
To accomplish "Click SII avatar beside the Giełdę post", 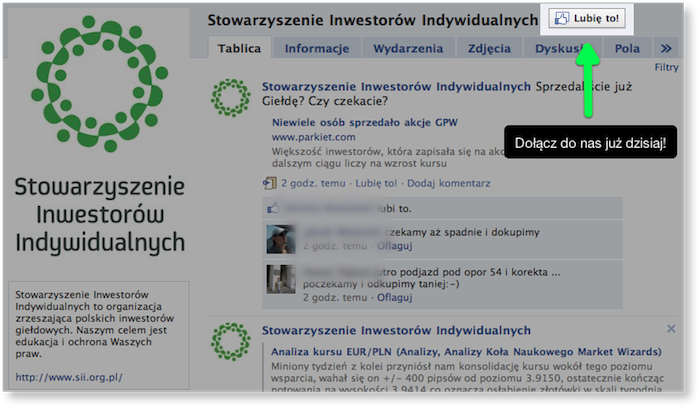I will (x=230, y=98).
